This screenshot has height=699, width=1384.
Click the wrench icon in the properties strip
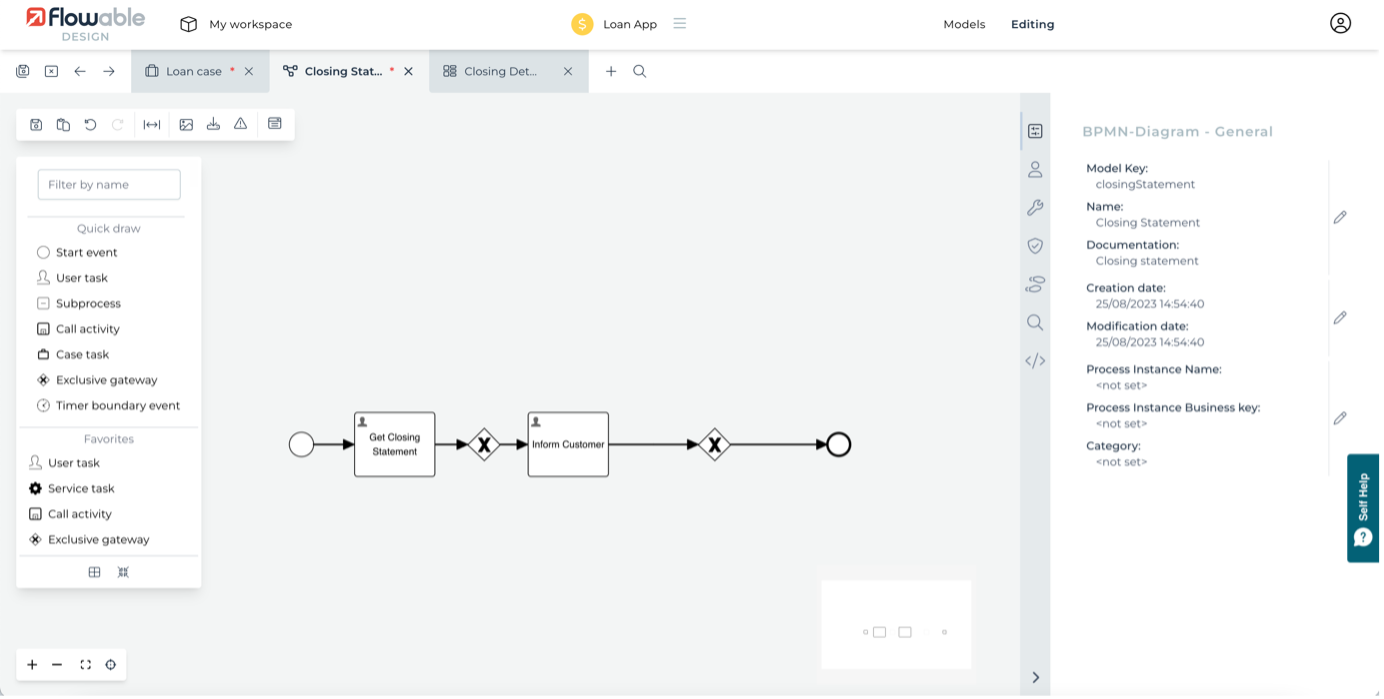[x=1035, y=208]
